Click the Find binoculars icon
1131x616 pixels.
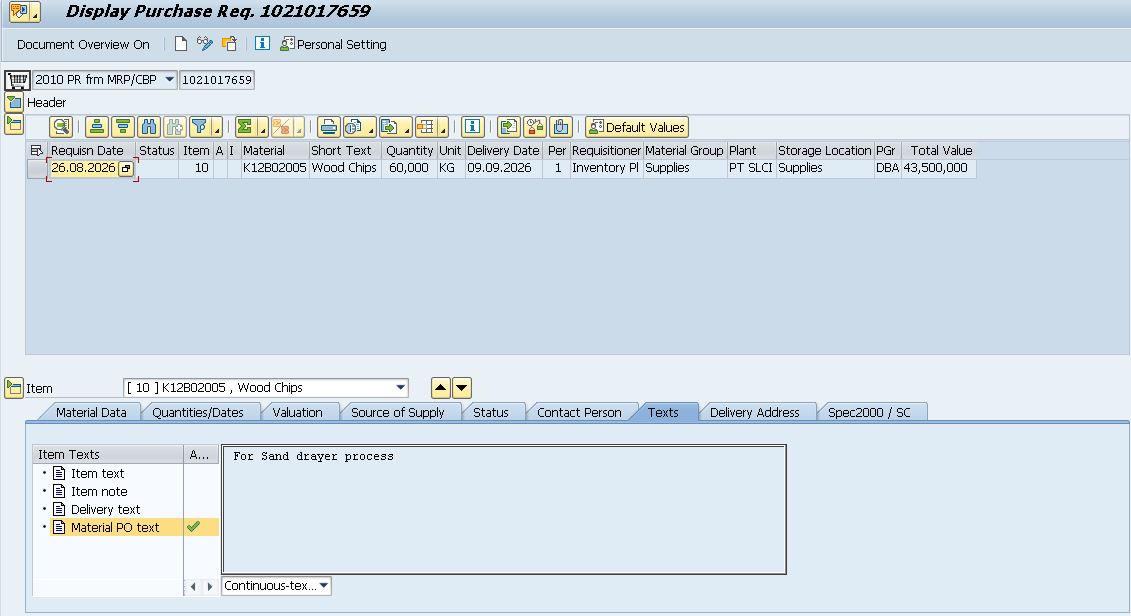149,127
